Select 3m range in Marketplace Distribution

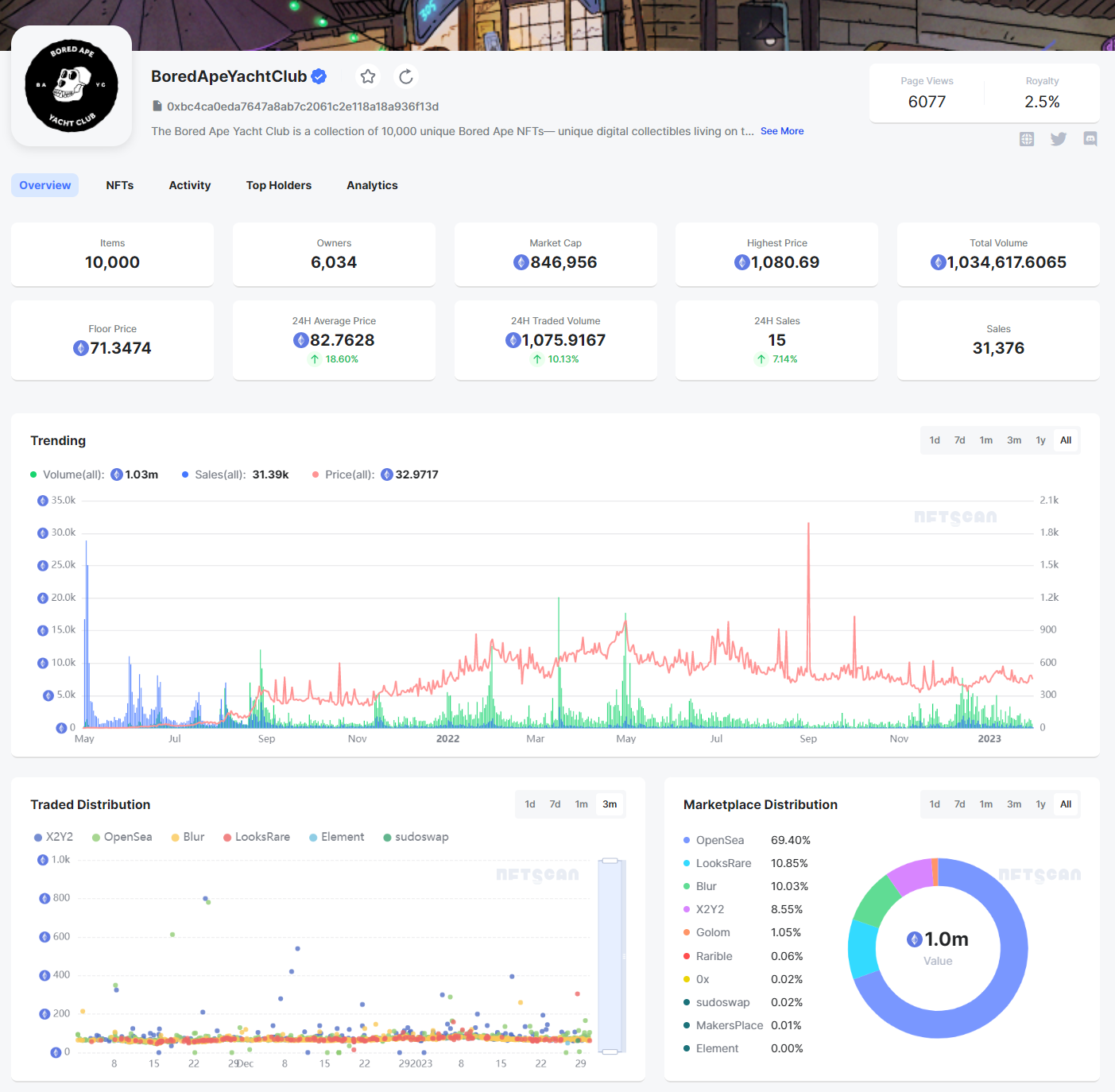coord(1014,804)
